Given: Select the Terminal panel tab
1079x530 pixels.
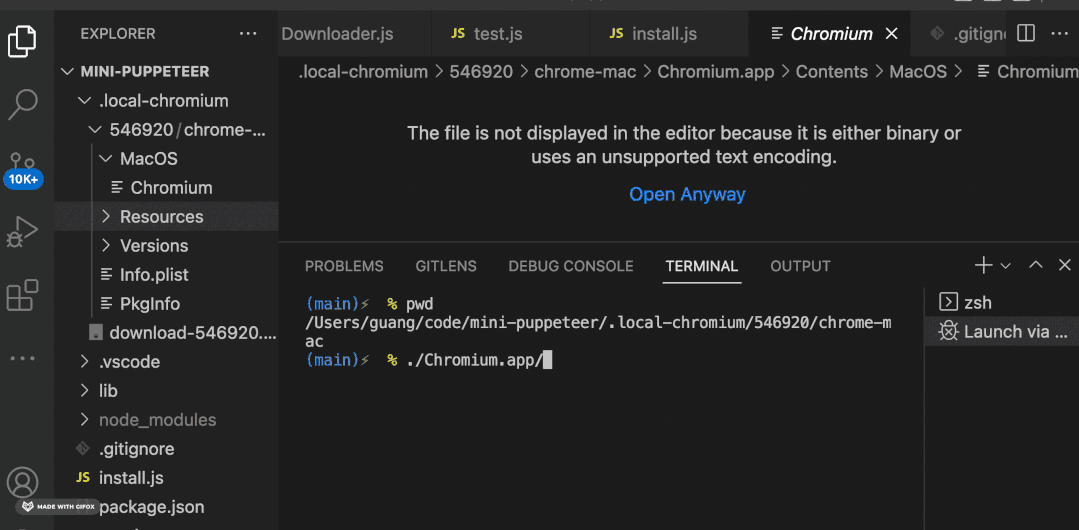Looking at the screenshot, I should (701, 266).
